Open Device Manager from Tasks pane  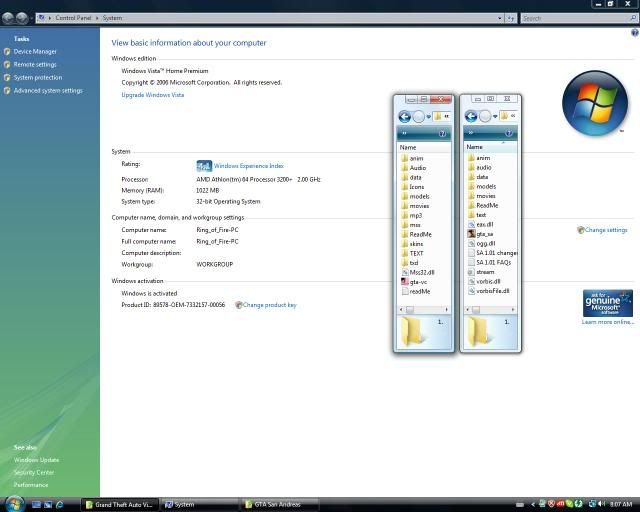(35, 51)
